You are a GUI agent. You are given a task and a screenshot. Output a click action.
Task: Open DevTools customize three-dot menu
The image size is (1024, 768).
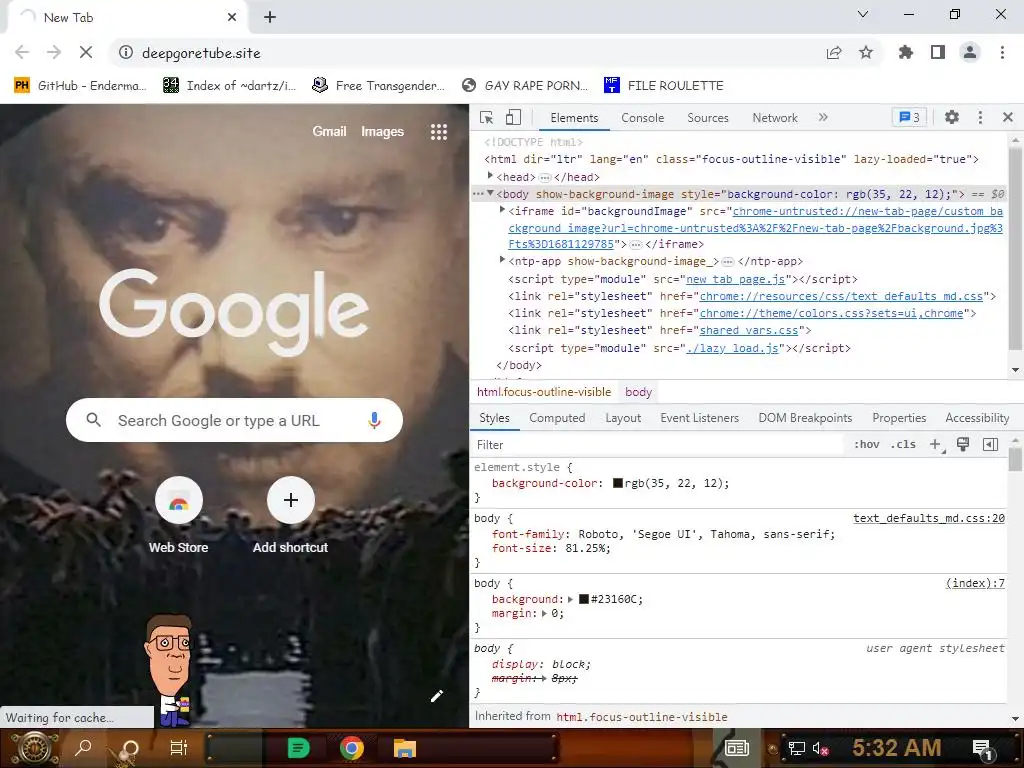[980, 118]
